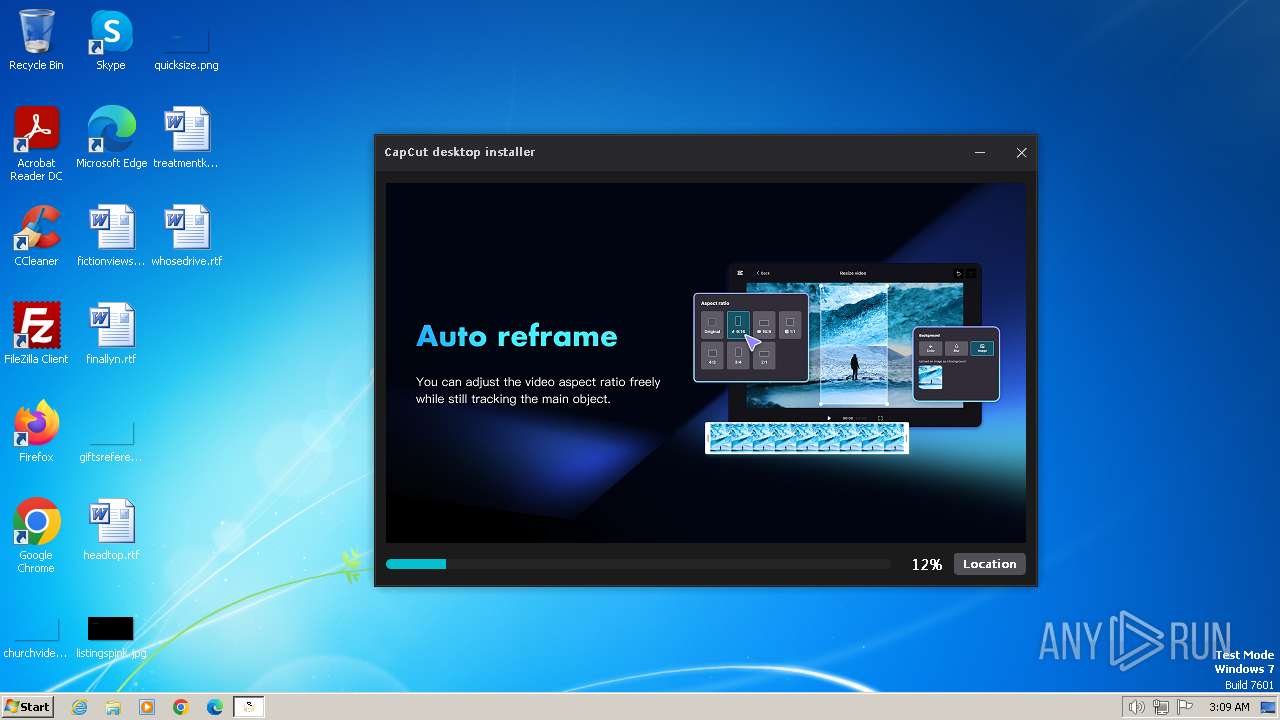Viewport: 1280px width, 720px height.
Task: Open File Explorer from the taskbar
Action: tap(113, 707)
